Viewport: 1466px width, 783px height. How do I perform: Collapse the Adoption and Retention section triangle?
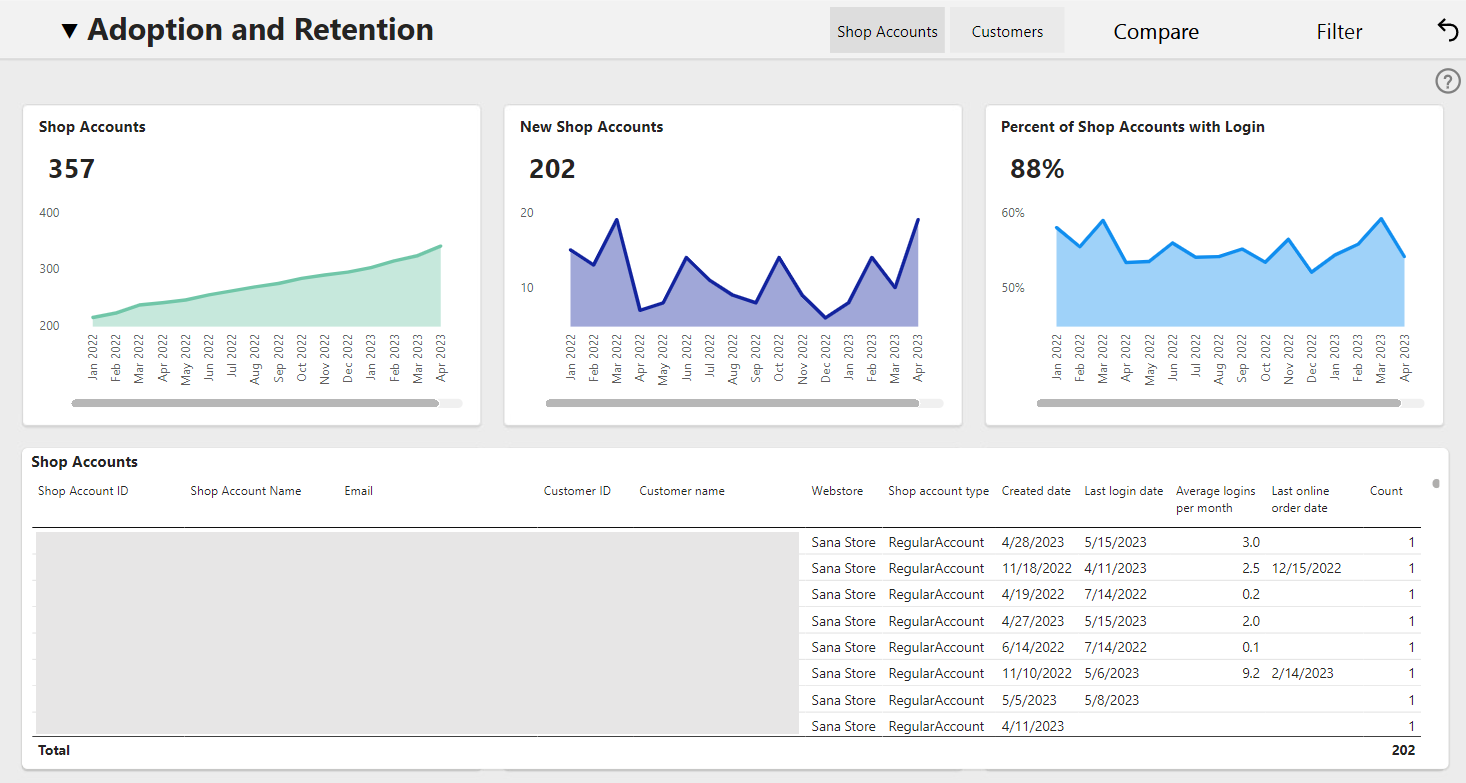69,31
